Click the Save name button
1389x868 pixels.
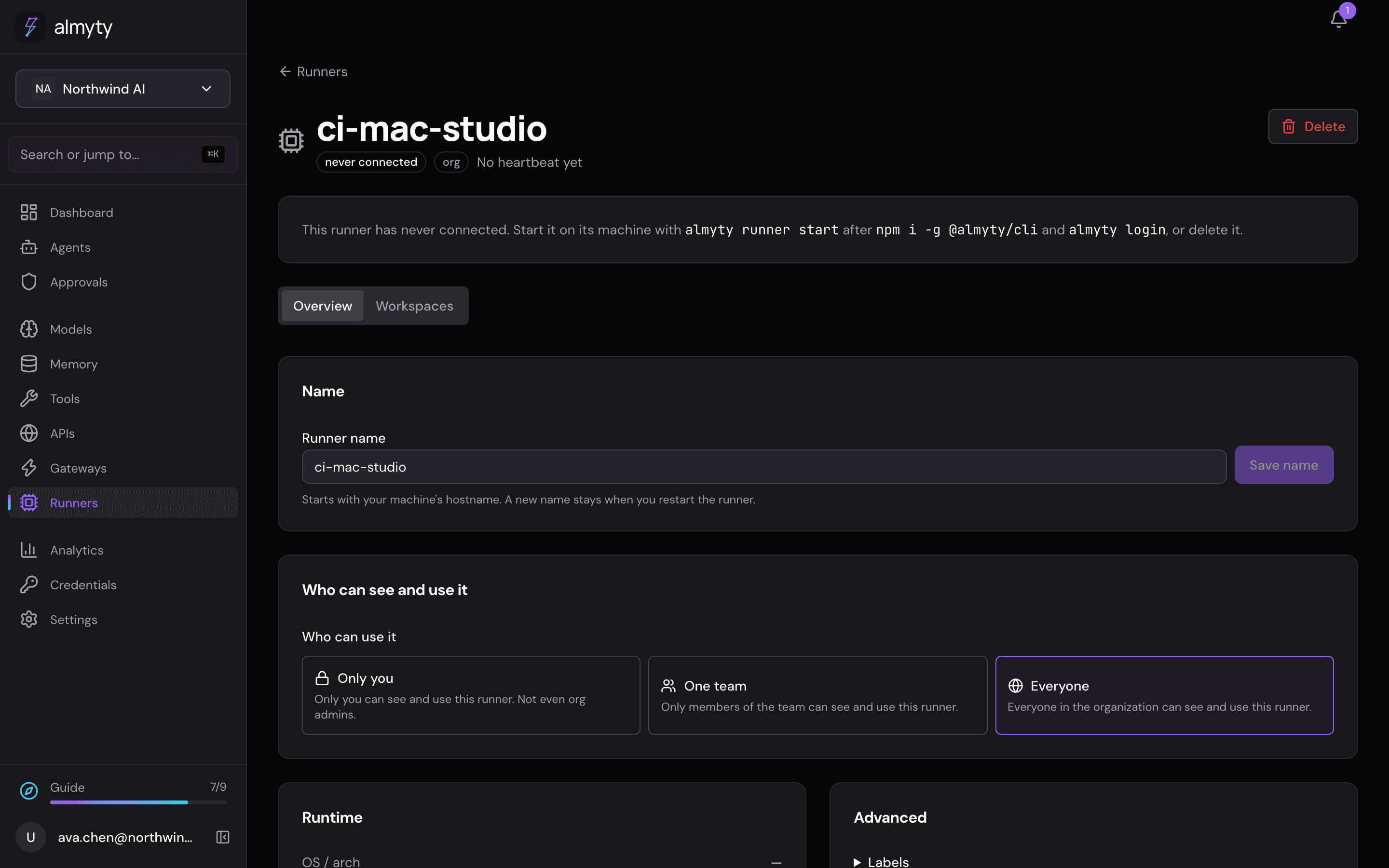pos(1284,465)
